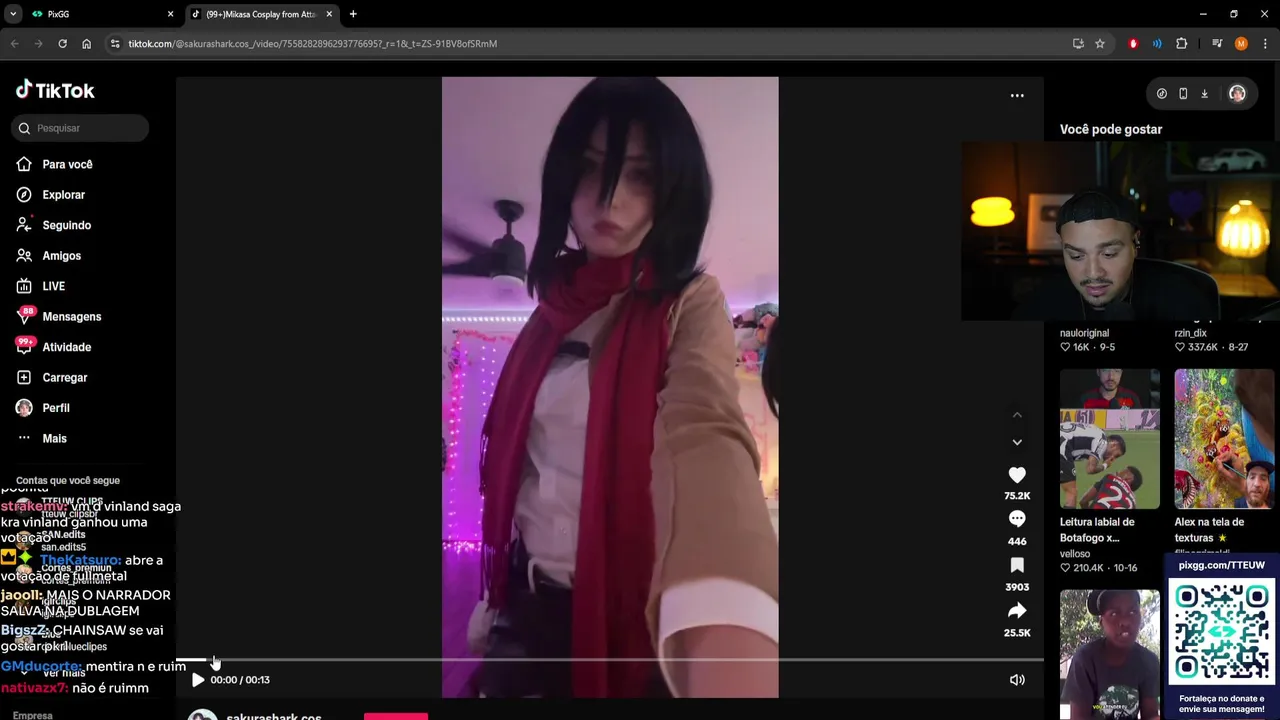
Task: Play the video
Action: click(198, 680)
